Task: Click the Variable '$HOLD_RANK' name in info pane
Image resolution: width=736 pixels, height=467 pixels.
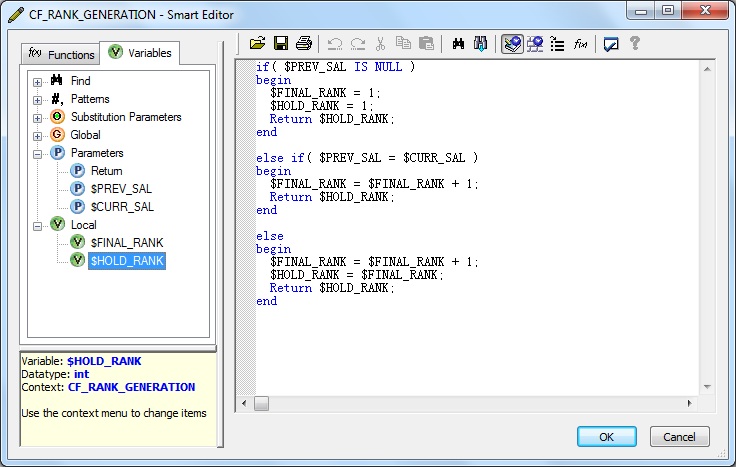Action: pos(104,361)
